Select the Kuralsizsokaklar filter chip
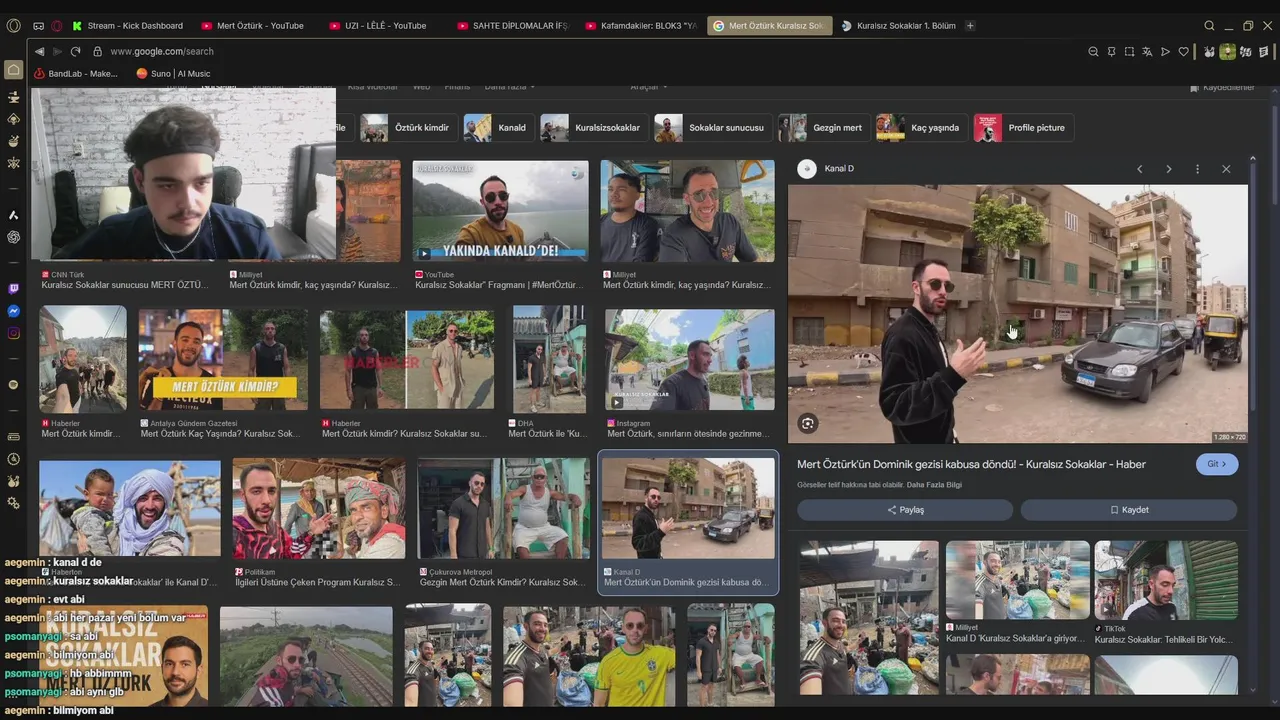 593,128
